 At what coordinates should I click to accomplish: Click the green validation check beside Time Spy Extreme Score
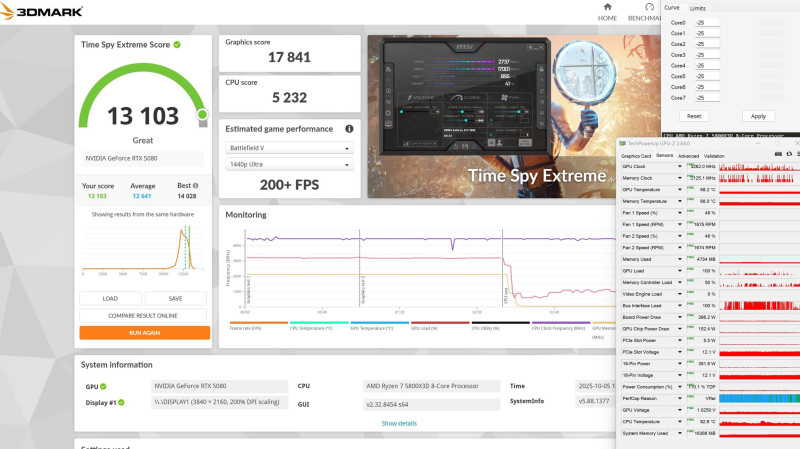pyautogui.click(x=177, y=44)
